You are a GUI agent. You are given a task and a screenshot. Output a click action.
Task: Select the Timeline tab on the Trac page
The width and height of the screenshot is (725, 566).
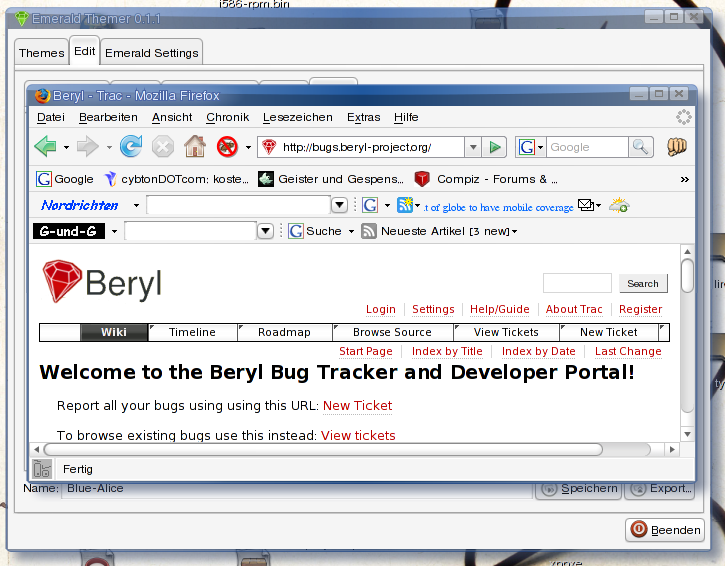tap(192, 332)
